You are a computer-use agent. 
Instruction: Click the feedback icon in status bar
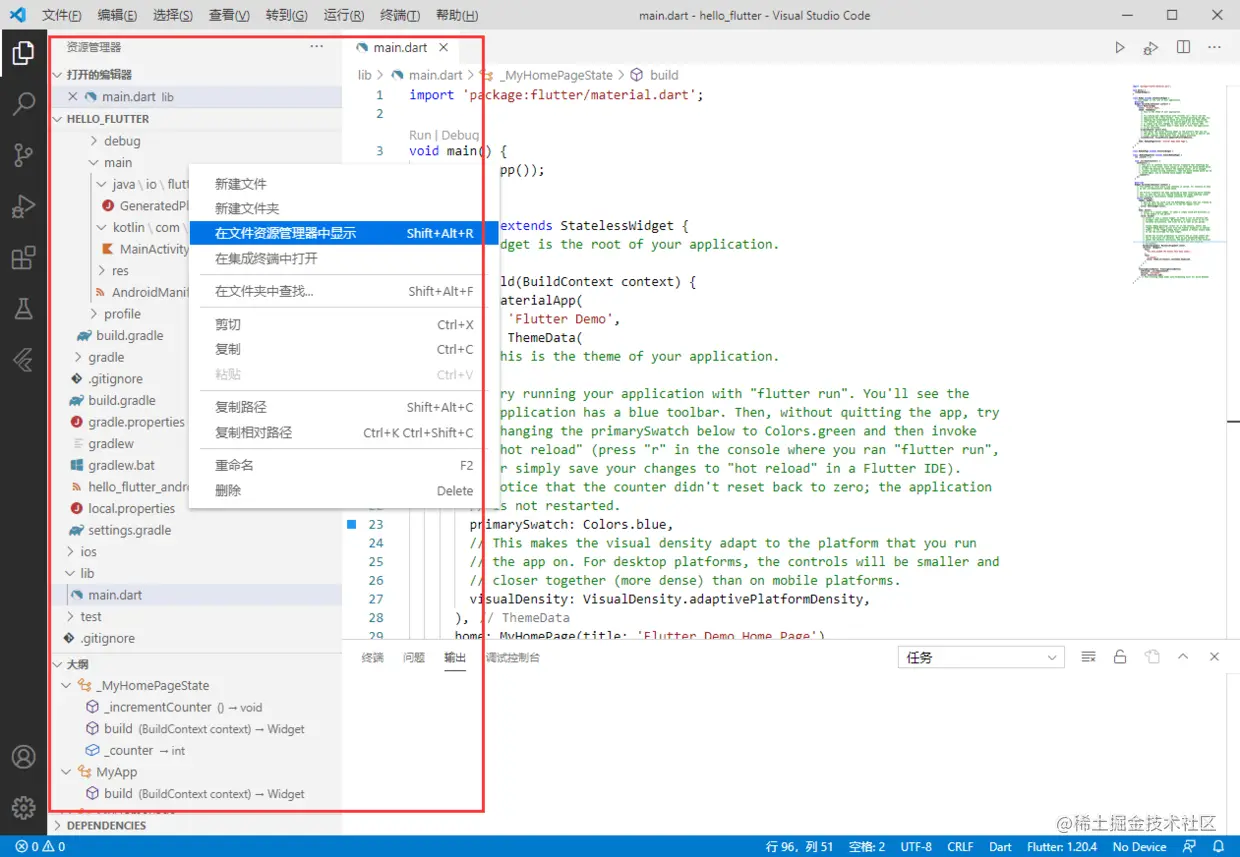[x=1188, y=846]
